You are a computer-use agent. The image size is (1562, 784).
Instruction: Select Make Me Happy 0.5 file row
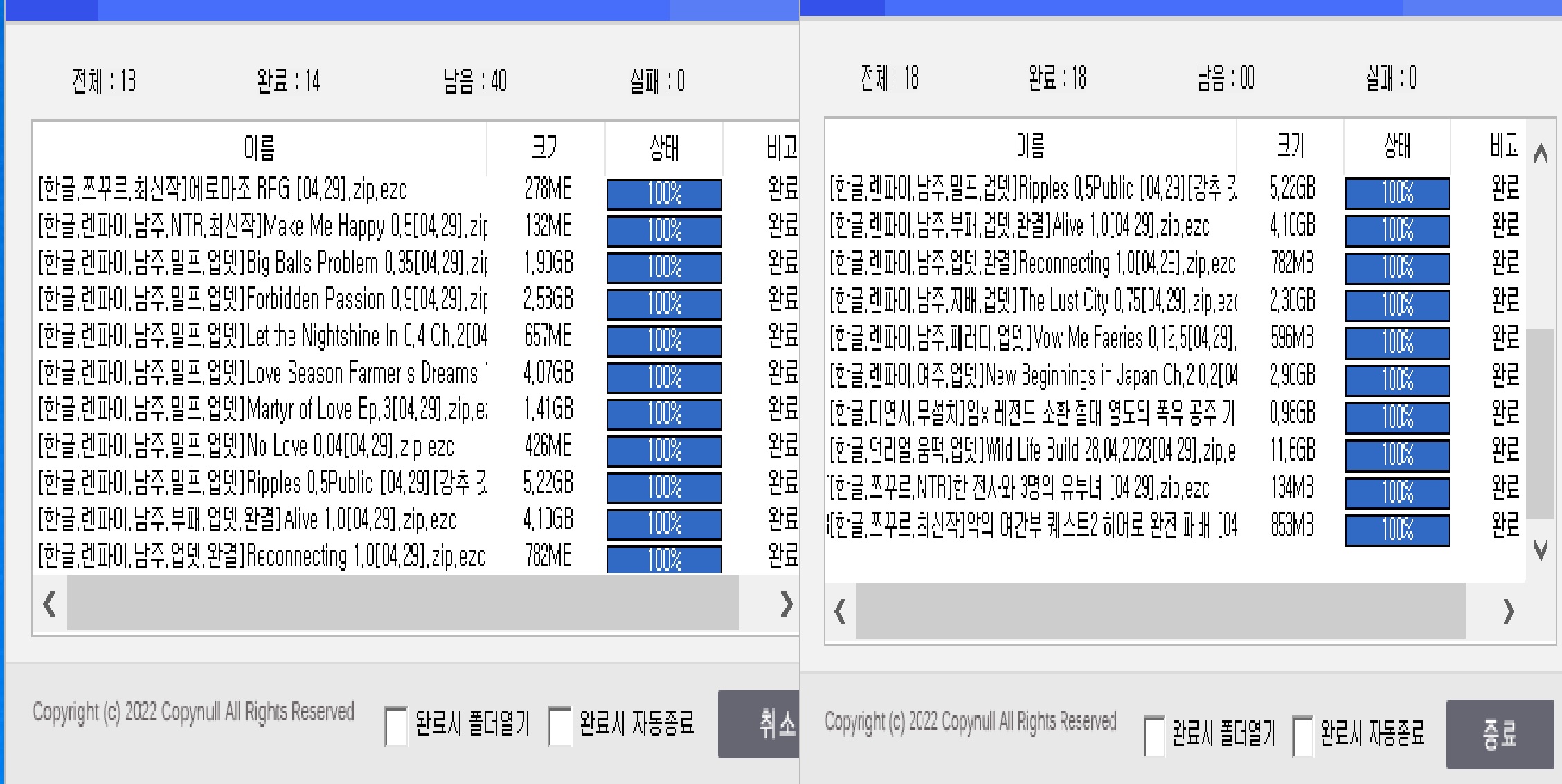pyautogui.click(x=263, y=226)
